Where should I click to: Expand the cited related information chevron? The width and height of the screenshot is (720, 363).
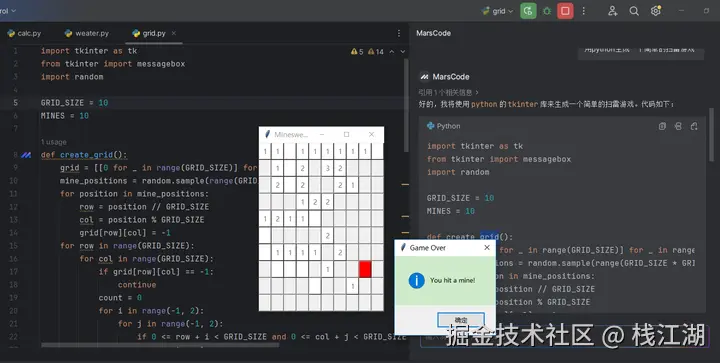(477, 92)
